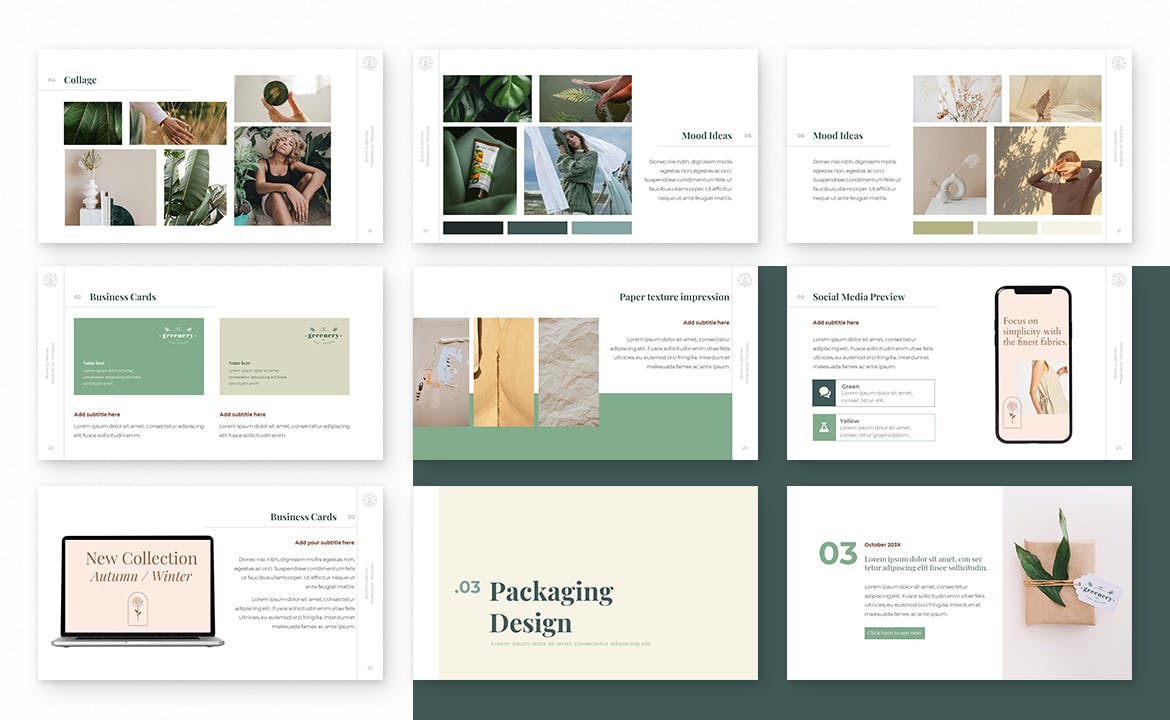Click the flask icon beside Yellow
The height and width of the screenshot is (720, 1170).
point(824,427)
